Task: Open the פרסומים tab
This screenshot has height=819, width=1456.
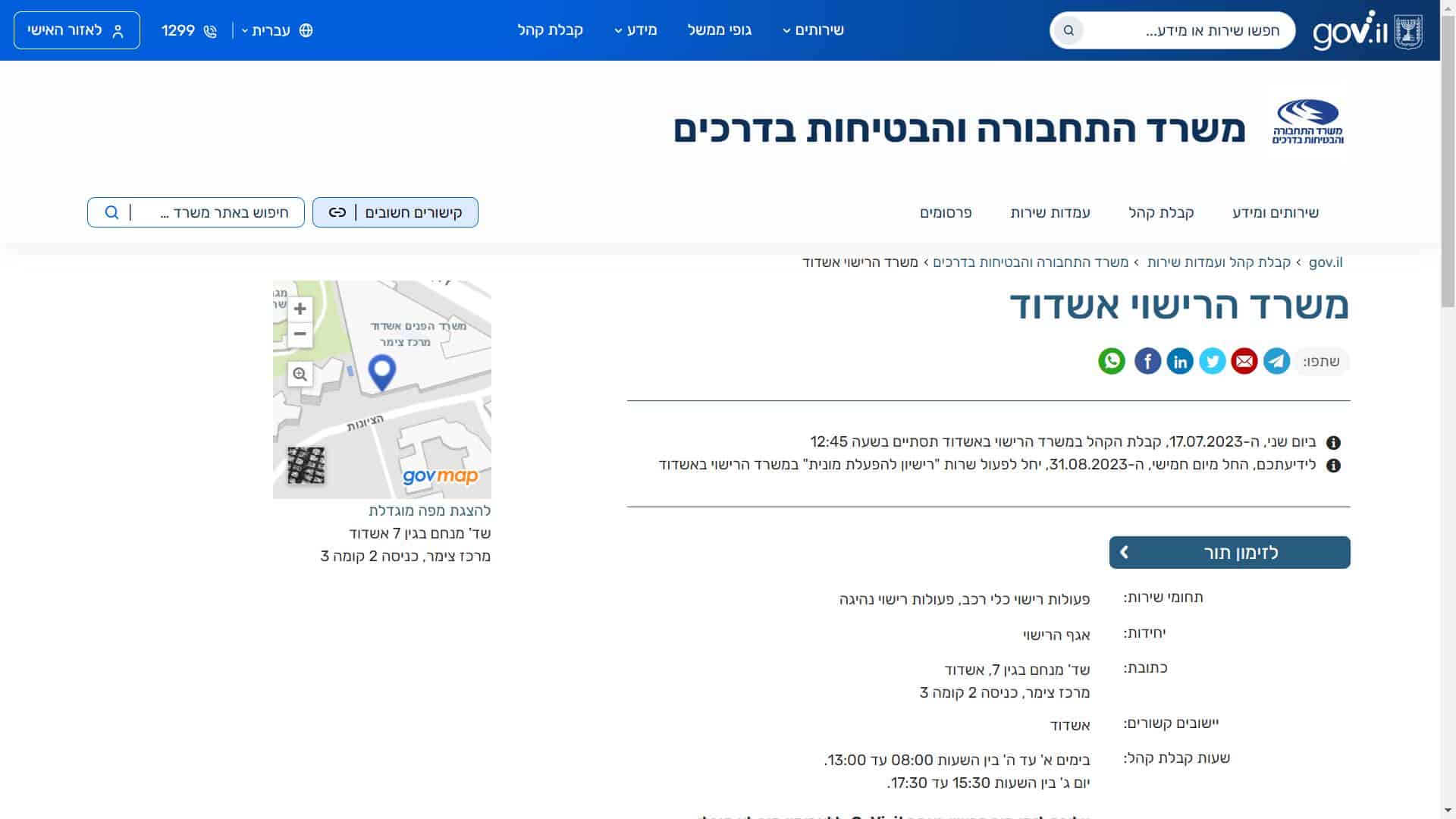Action: [x=946, y=212]
